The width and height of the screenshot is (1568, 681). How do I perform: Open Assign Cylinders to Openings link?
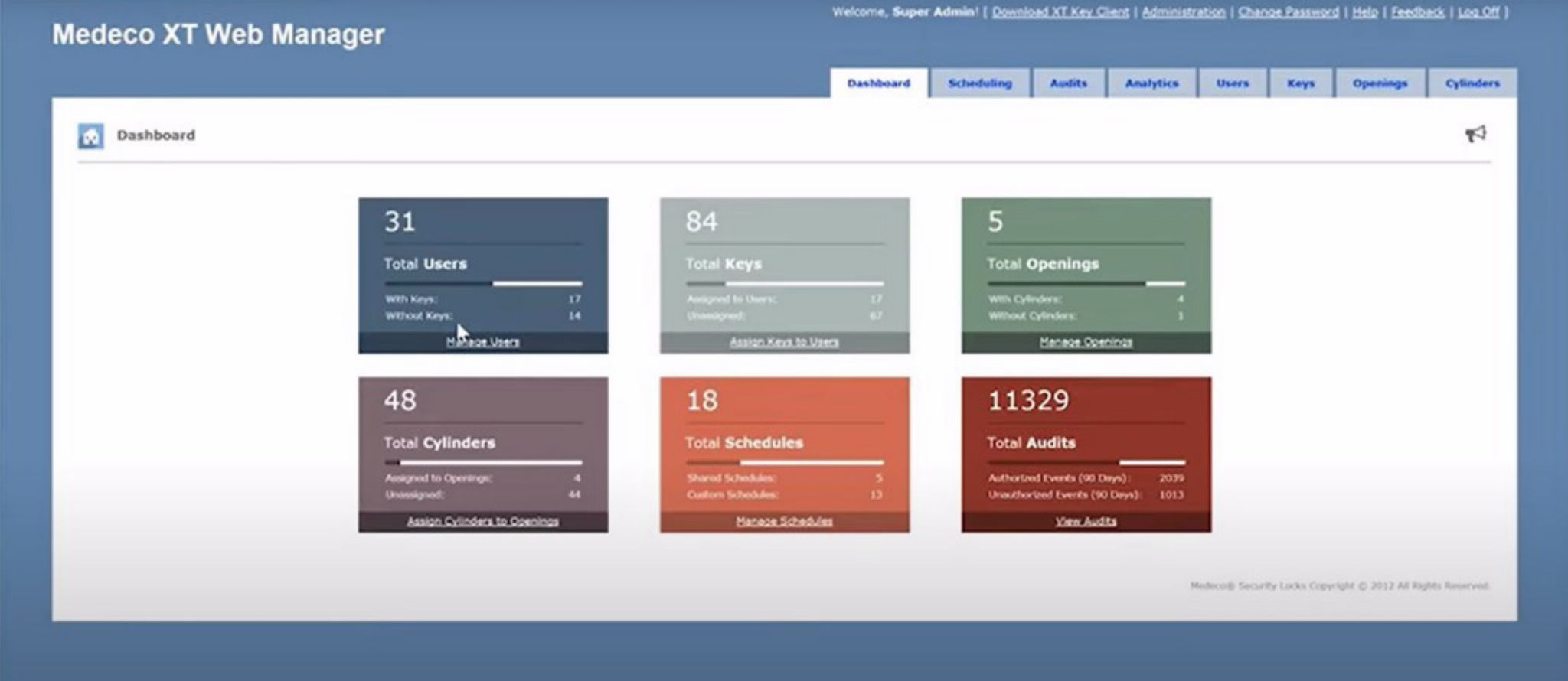click(483, 521)
